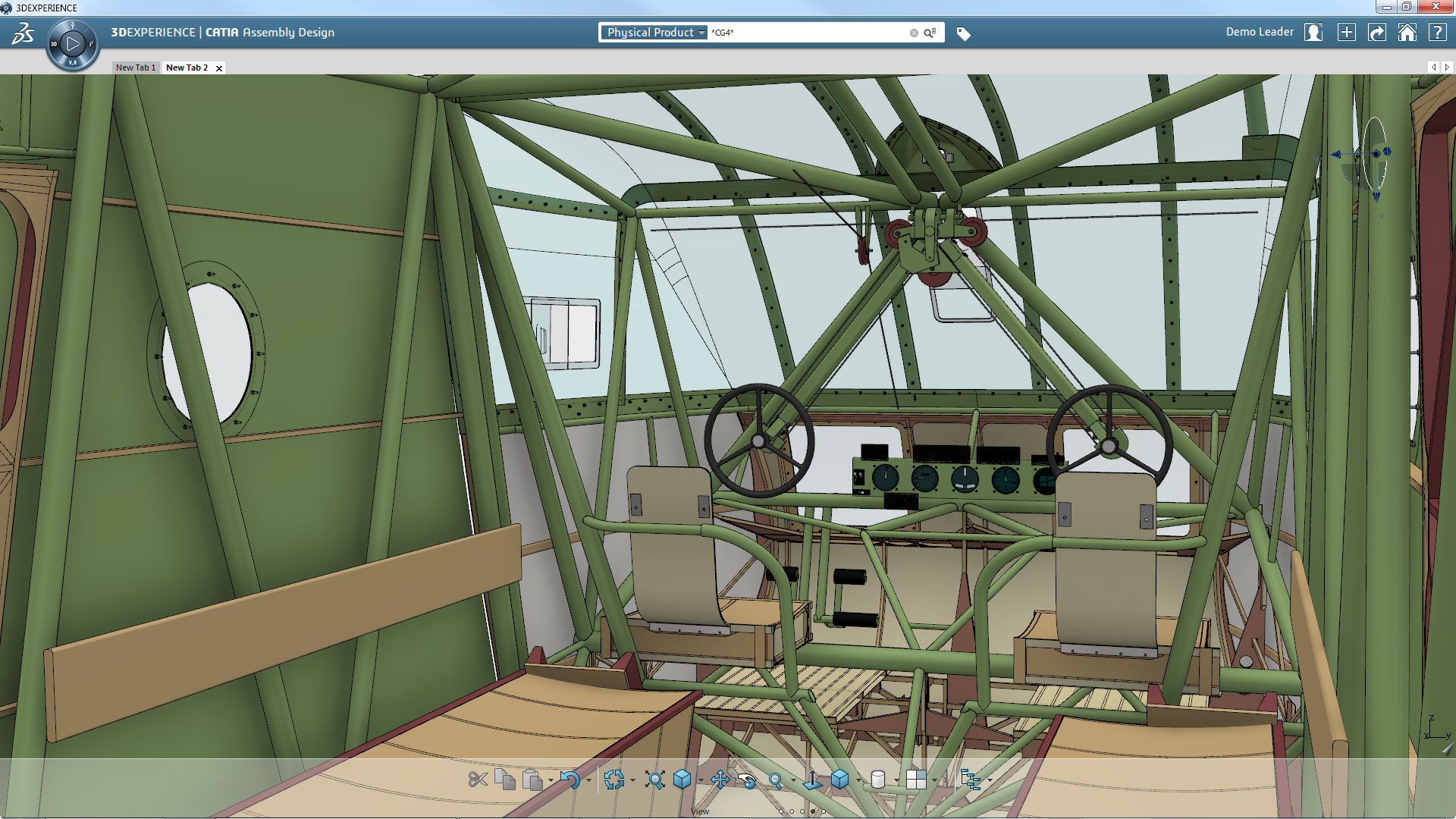Activate the Rotate view tool
The image size is (1456, 819).
[x=748, y=780]
